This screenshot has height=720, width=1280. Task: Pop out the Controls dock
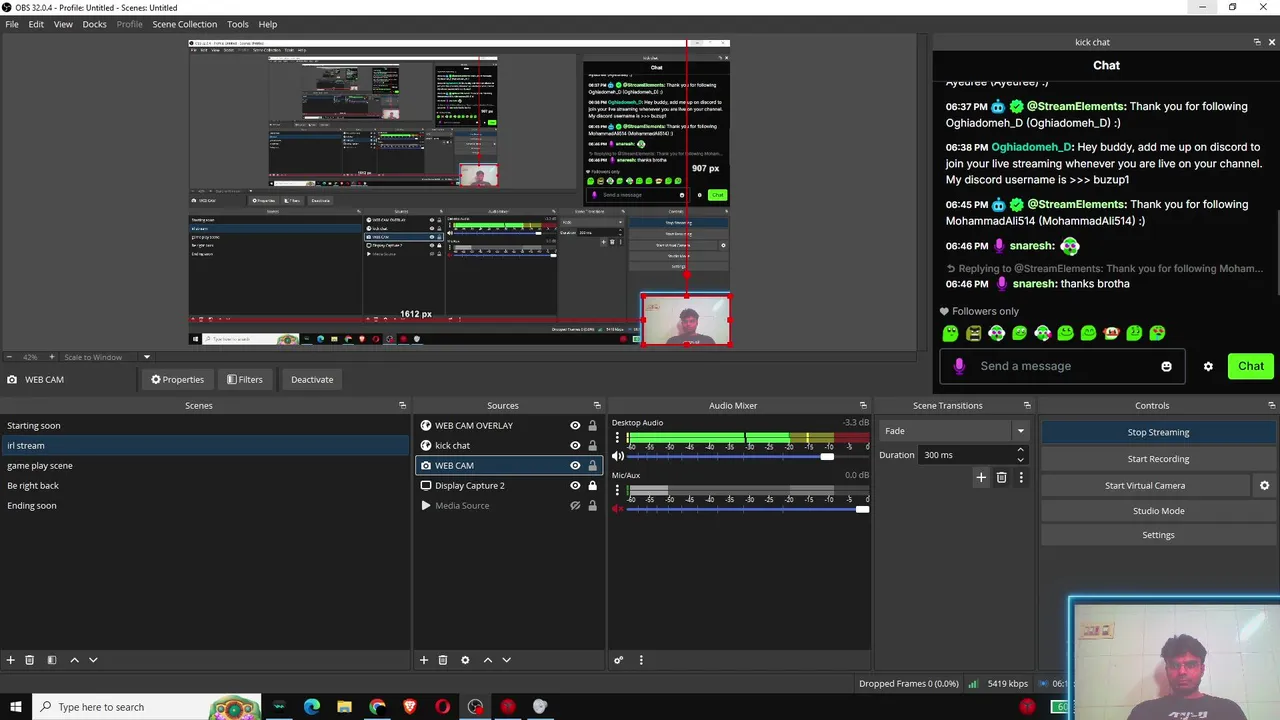point(1272,405)
